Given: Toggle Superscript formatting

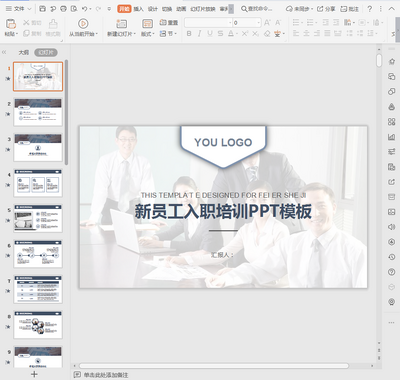Looking at the screenshot, I should pos(245,34).
